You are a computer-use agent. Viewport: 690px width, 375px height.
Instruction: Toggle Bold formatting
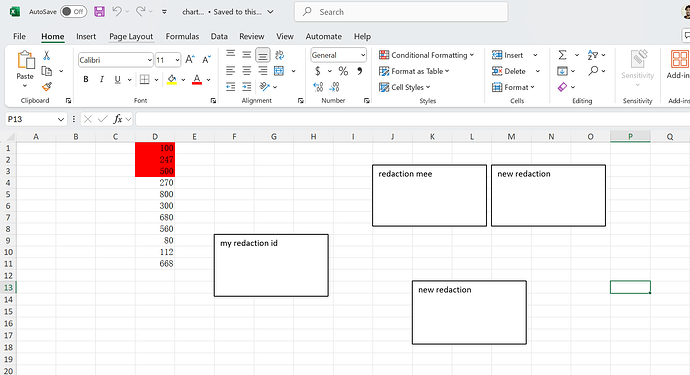pyautogui.click(x=86, y=79)
